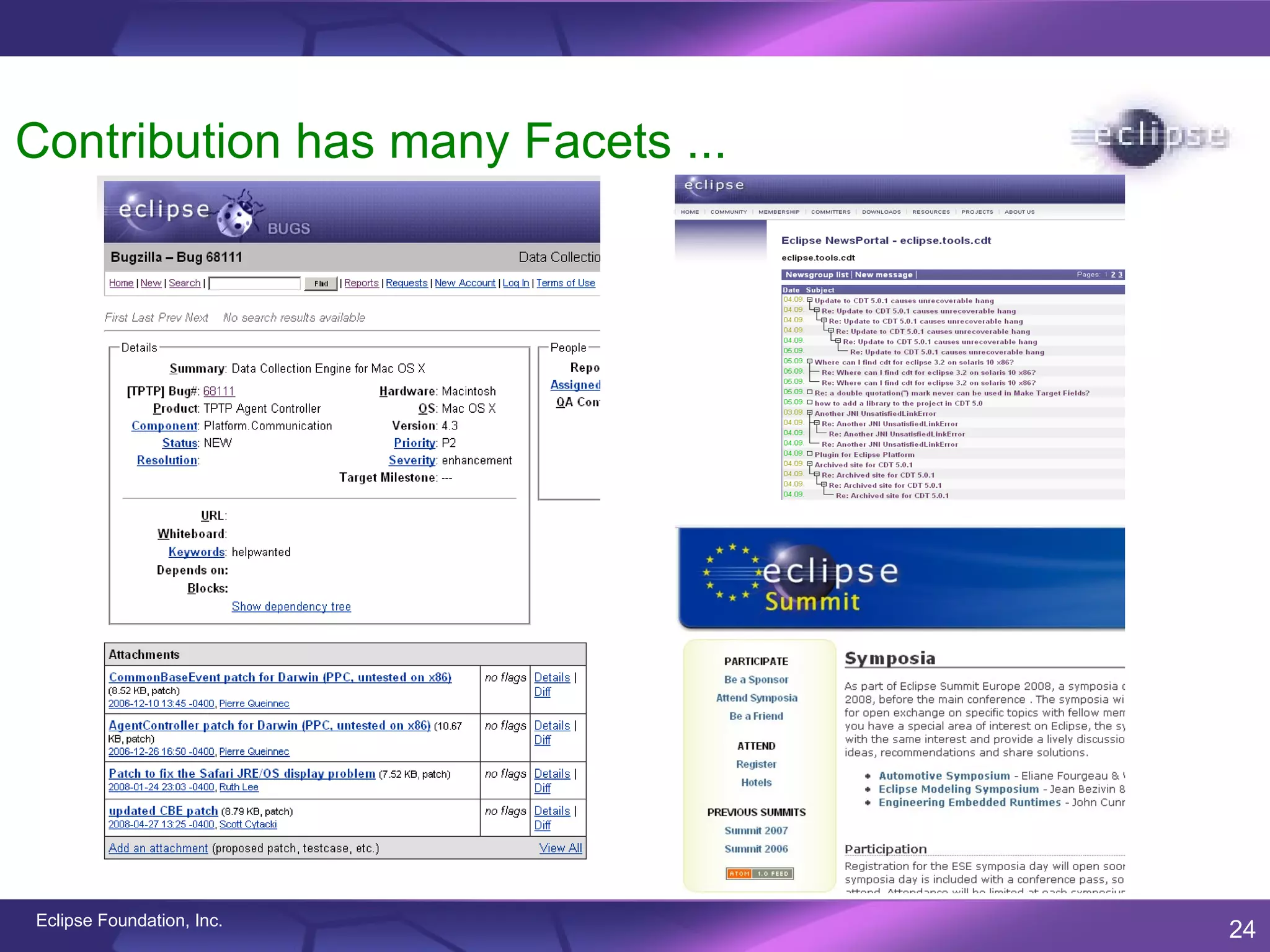Open MEMBERSHIP navigation item

click(x=779, y=212)
